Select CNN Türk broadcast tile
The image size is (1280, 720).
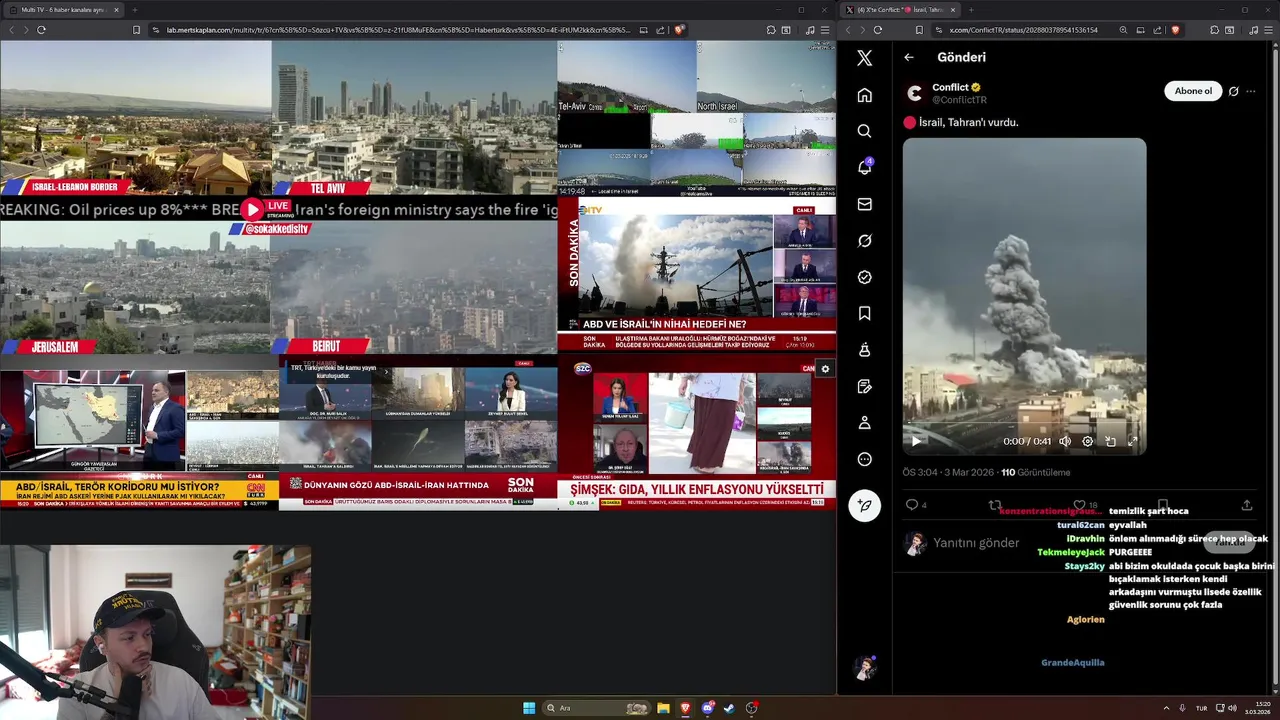[x=139, y=439]
